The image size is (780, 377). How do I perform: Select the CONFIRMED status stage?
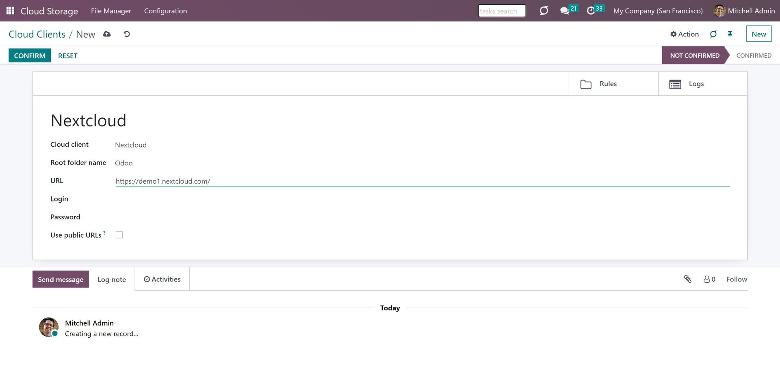[754, 56]
